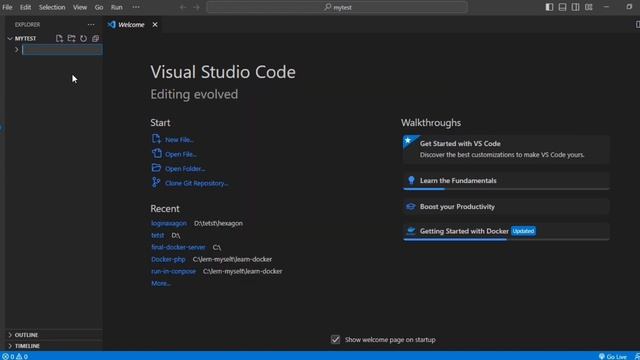The width and height of the screenshot is (640, 360).
Task: Click the star badge on Get Started
Action: [x=408, y=141]
